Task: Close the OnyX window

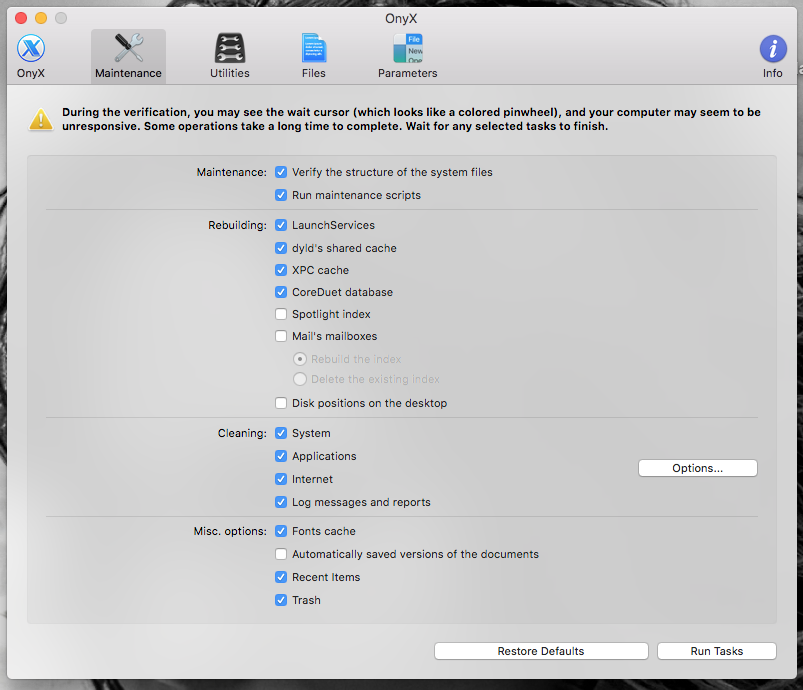Action: click(21, 18)
